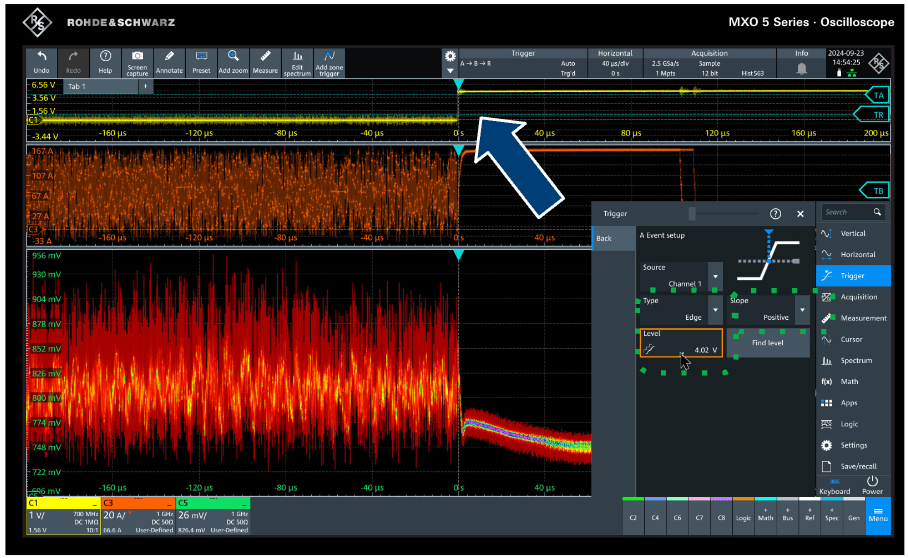
Task: Toggle the blue Menu button
Action: pos(878,516)
